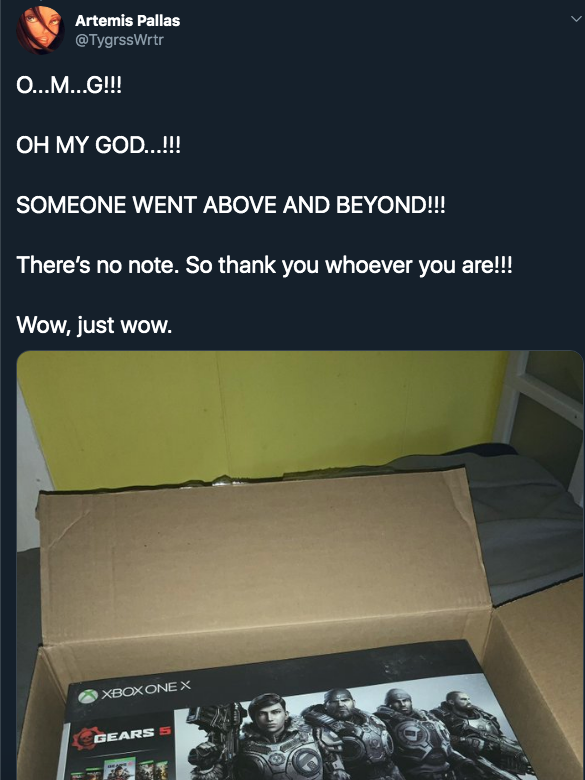Screen dimensions: 585x780
Task: Click the "OH MY GOD...!!!" text line
Action: [x=98, y=145]
